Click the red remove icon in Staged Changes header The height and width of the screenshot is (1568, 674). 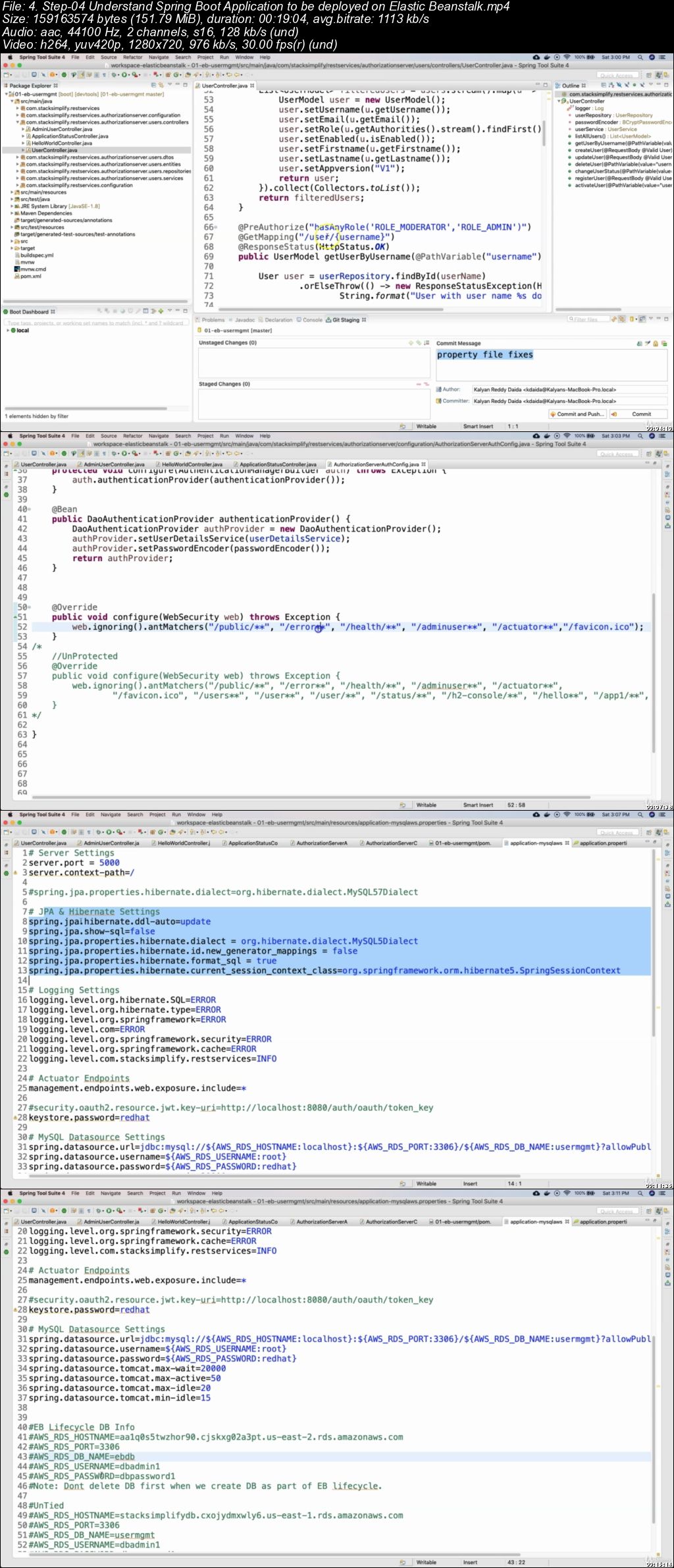click(418, 384)
